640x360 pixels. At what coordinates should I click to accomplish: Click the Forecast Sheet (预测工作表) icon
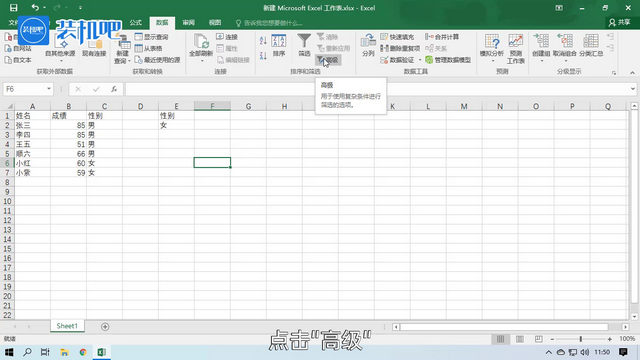(516, 49)
